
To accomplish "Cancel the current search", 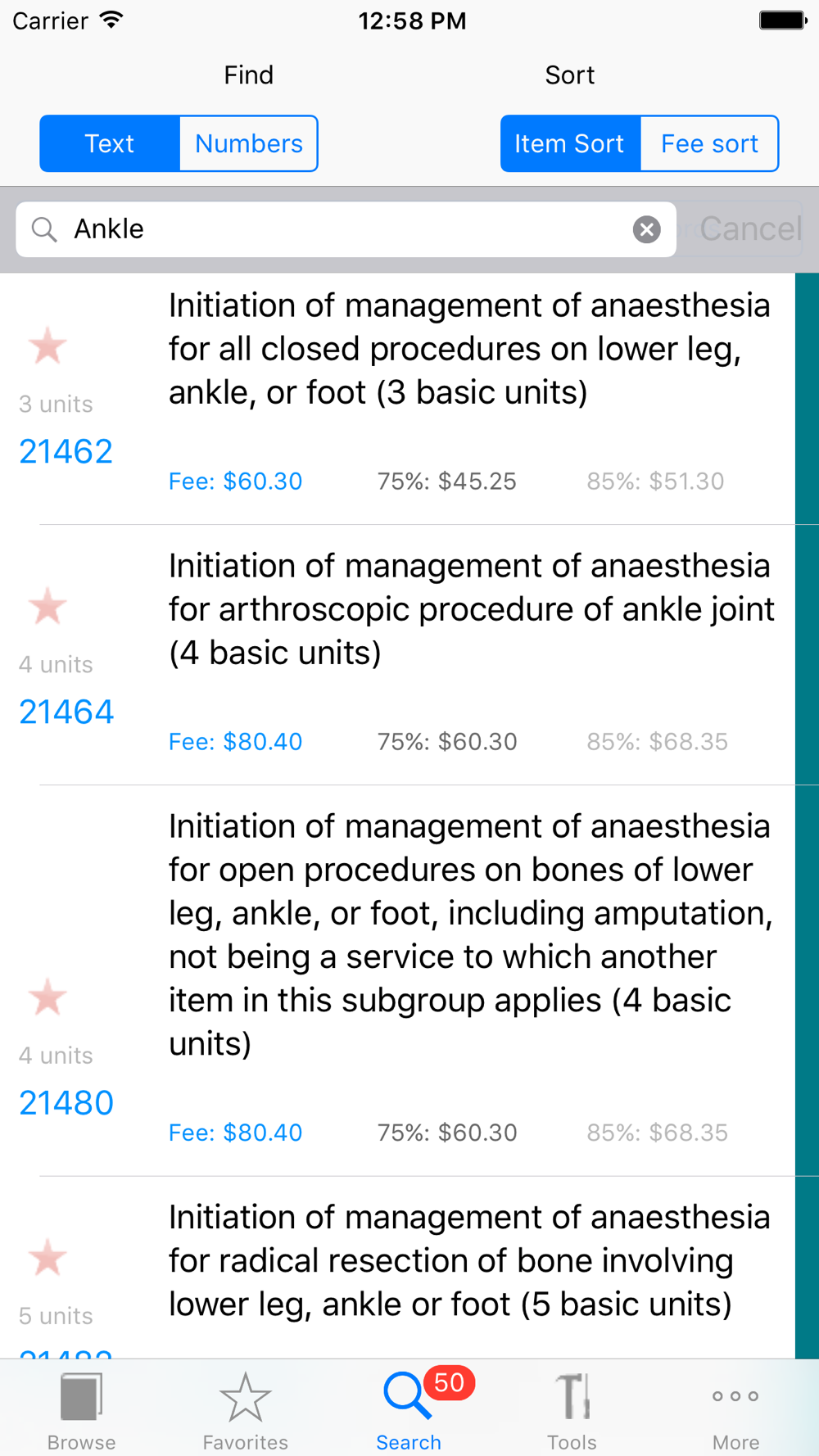I will pyautogui.click(x=750, y=229).
